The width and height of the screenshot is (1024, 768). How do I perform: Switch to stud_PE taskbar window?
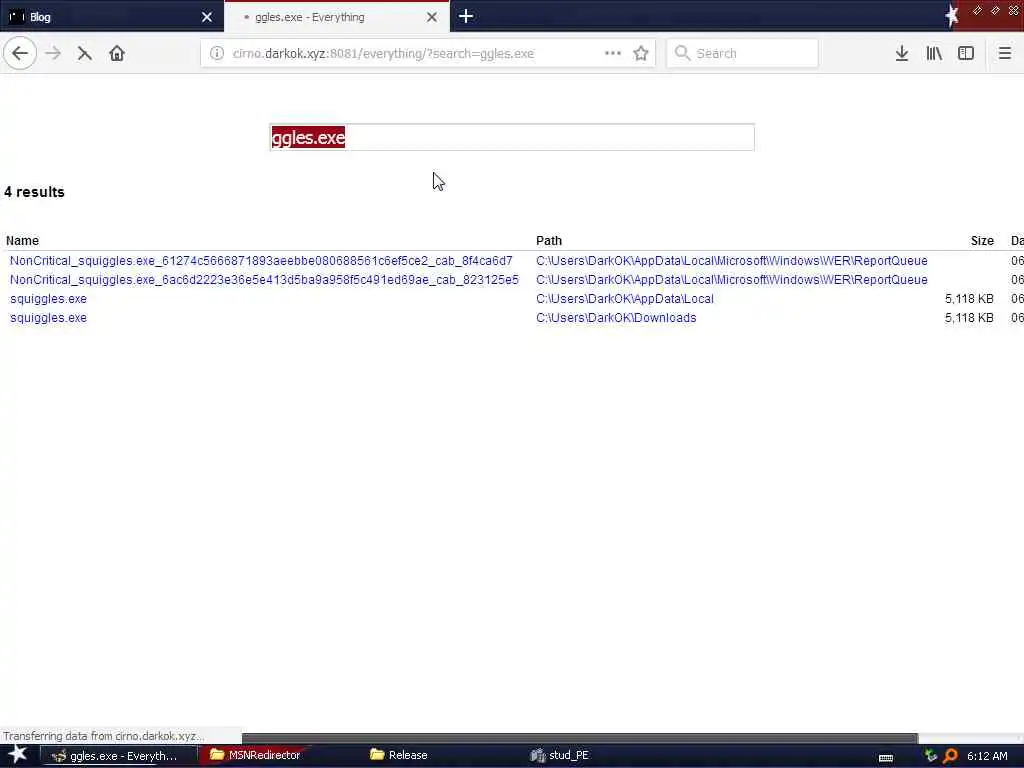click(560, 755)
